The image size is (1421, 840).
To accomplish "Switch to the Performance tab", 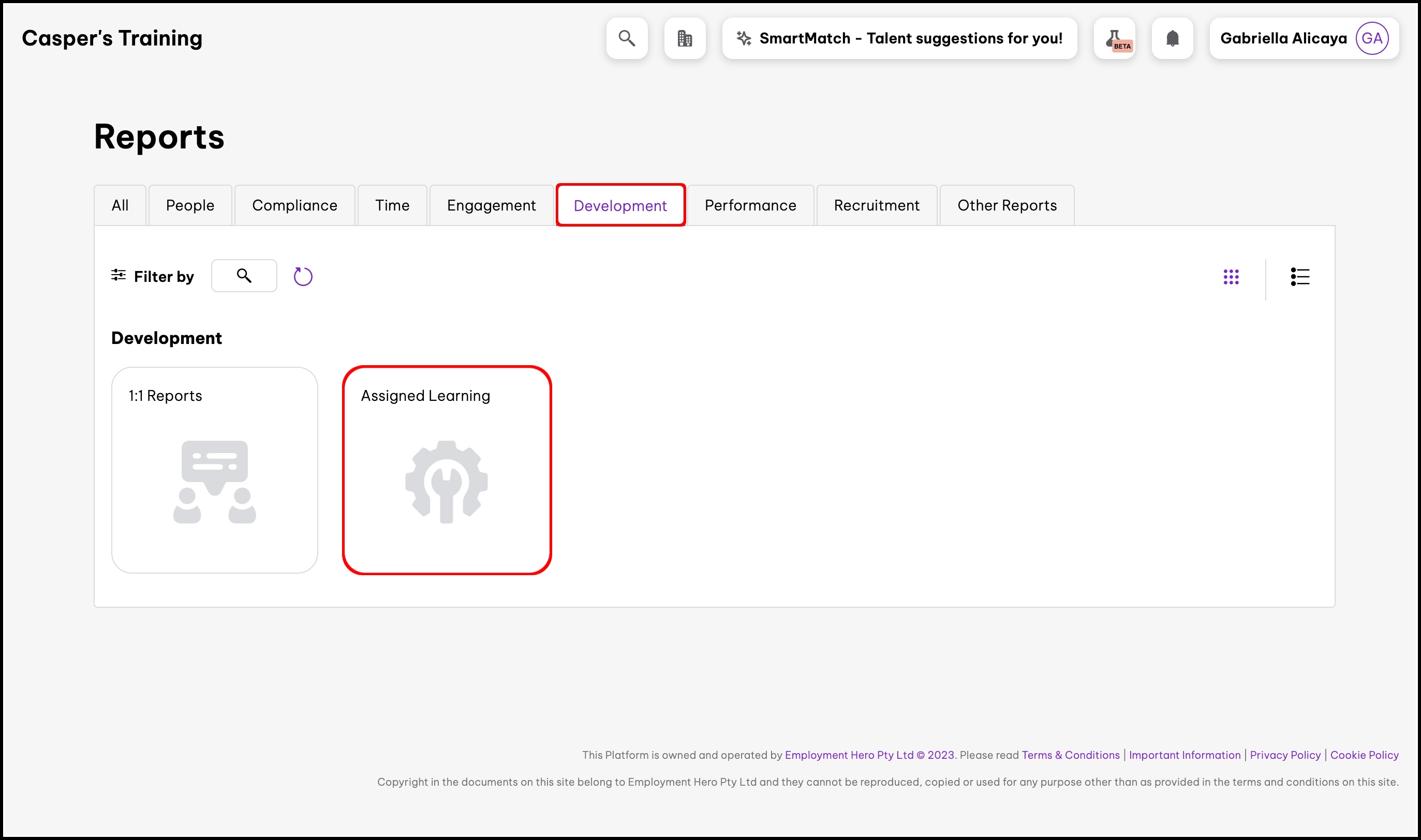I will (750, 205).
